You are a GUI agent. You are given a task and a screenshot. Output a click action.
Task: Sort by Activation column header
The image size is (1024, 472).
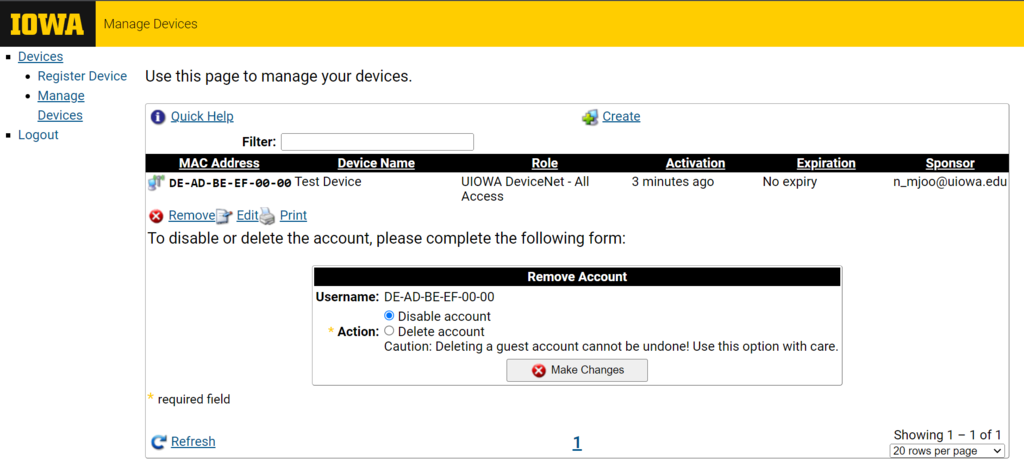click(x=696, y=163)
